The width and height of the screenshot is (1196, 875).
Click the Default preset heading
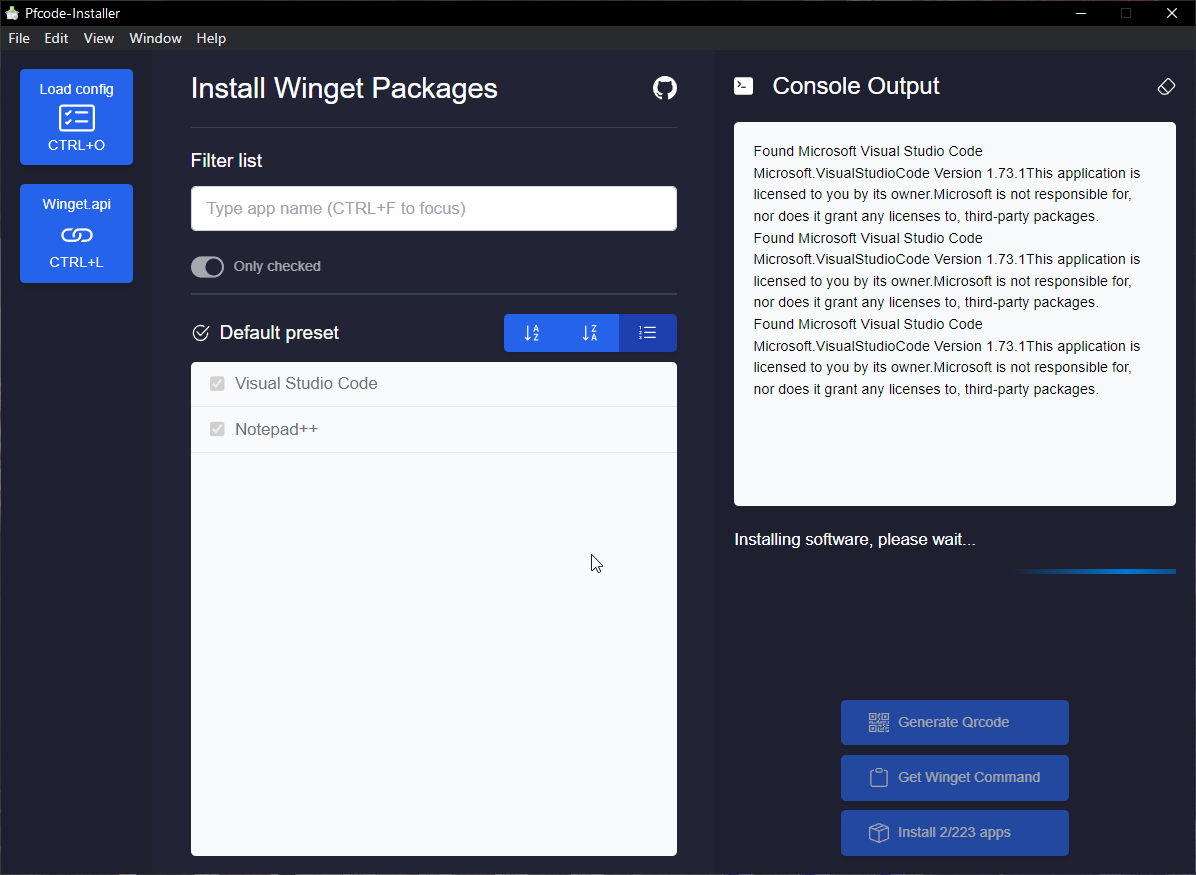coord(279,333)
